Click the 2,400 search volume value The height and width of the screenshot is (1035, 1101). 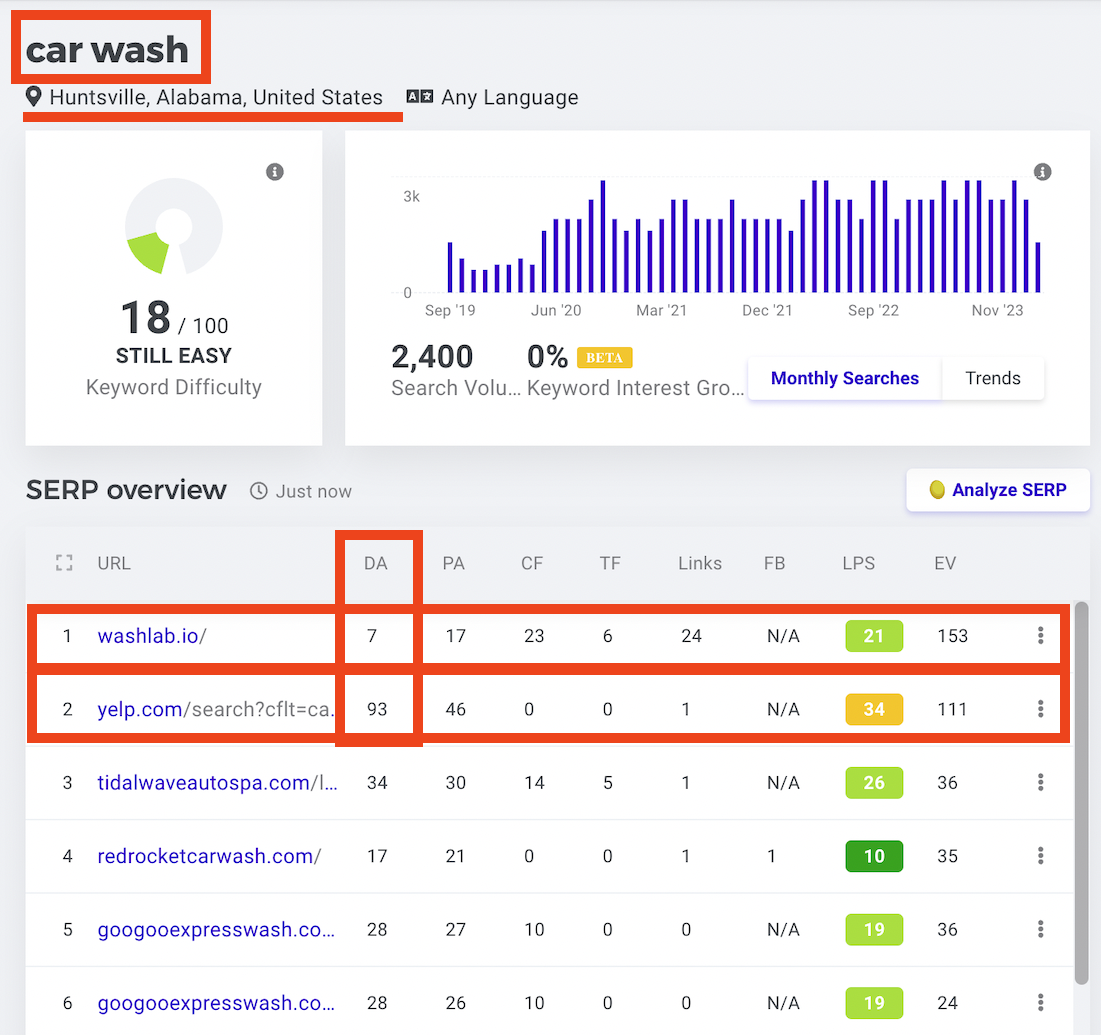tap(432, 357)
